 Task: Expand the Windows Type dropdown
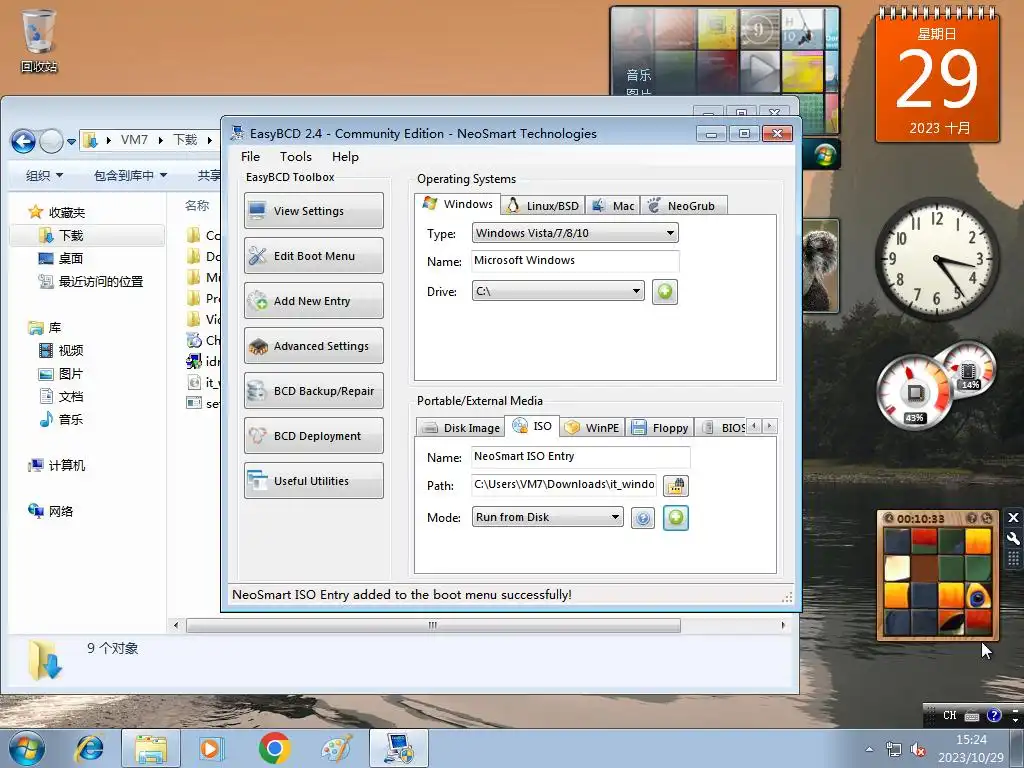[575, 233]
